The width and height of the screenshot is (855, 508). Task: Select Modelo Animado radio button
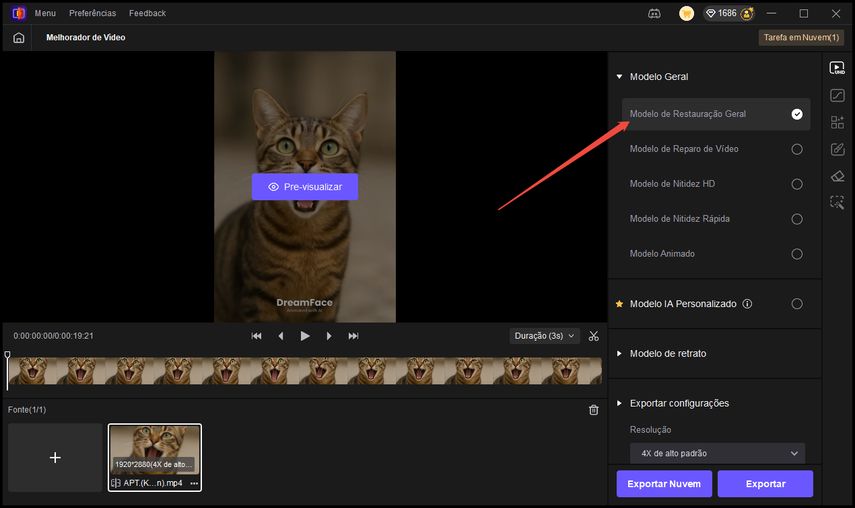pyautogui.click(x=797, y=253)
